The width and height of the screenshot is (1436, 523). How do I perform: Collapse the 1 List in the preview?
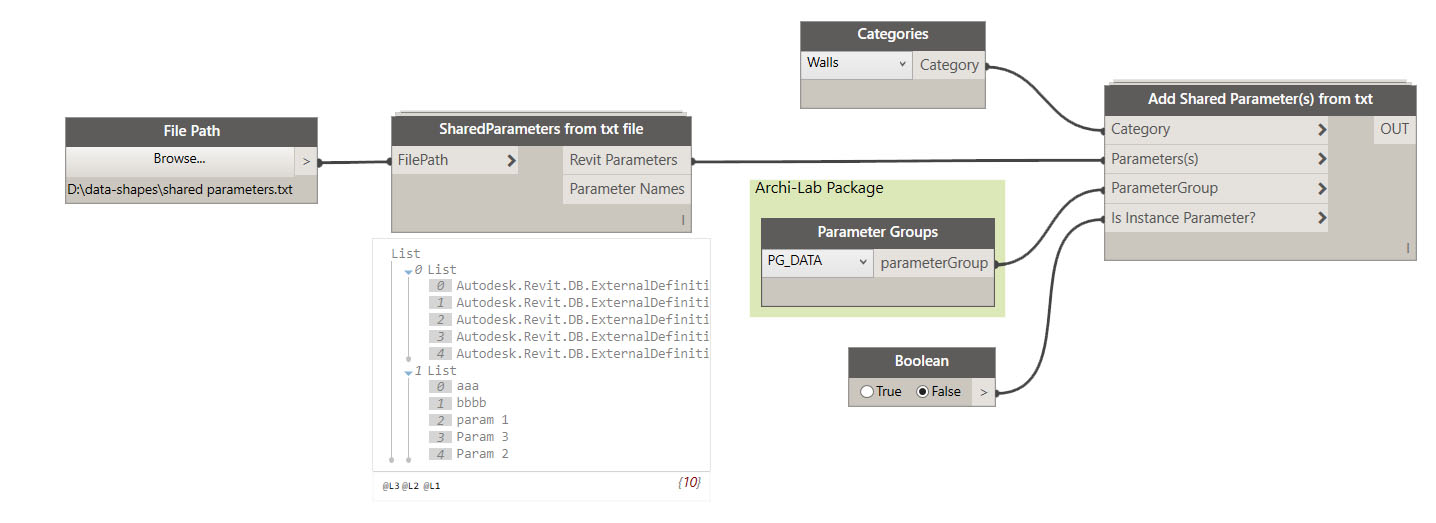(408, 371)
